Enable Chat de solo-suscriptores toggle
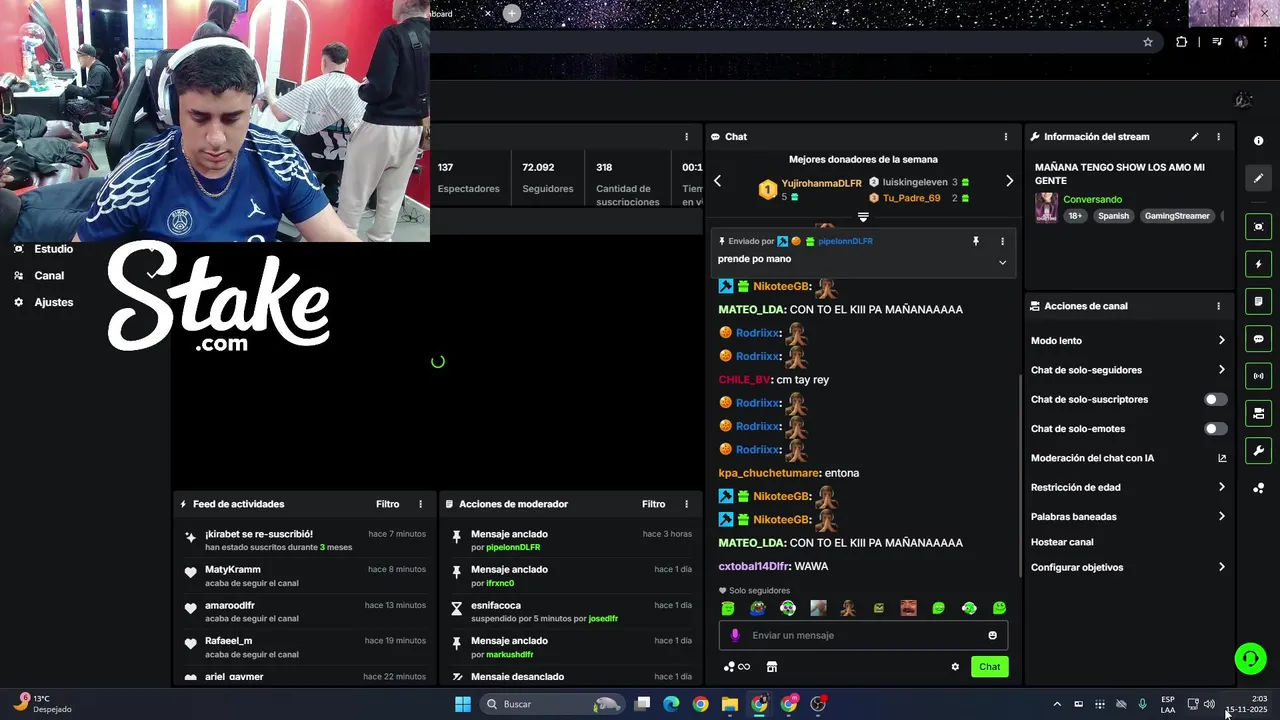Image resolution: width=1280 pixels, height=720 pixels. 1215,399
